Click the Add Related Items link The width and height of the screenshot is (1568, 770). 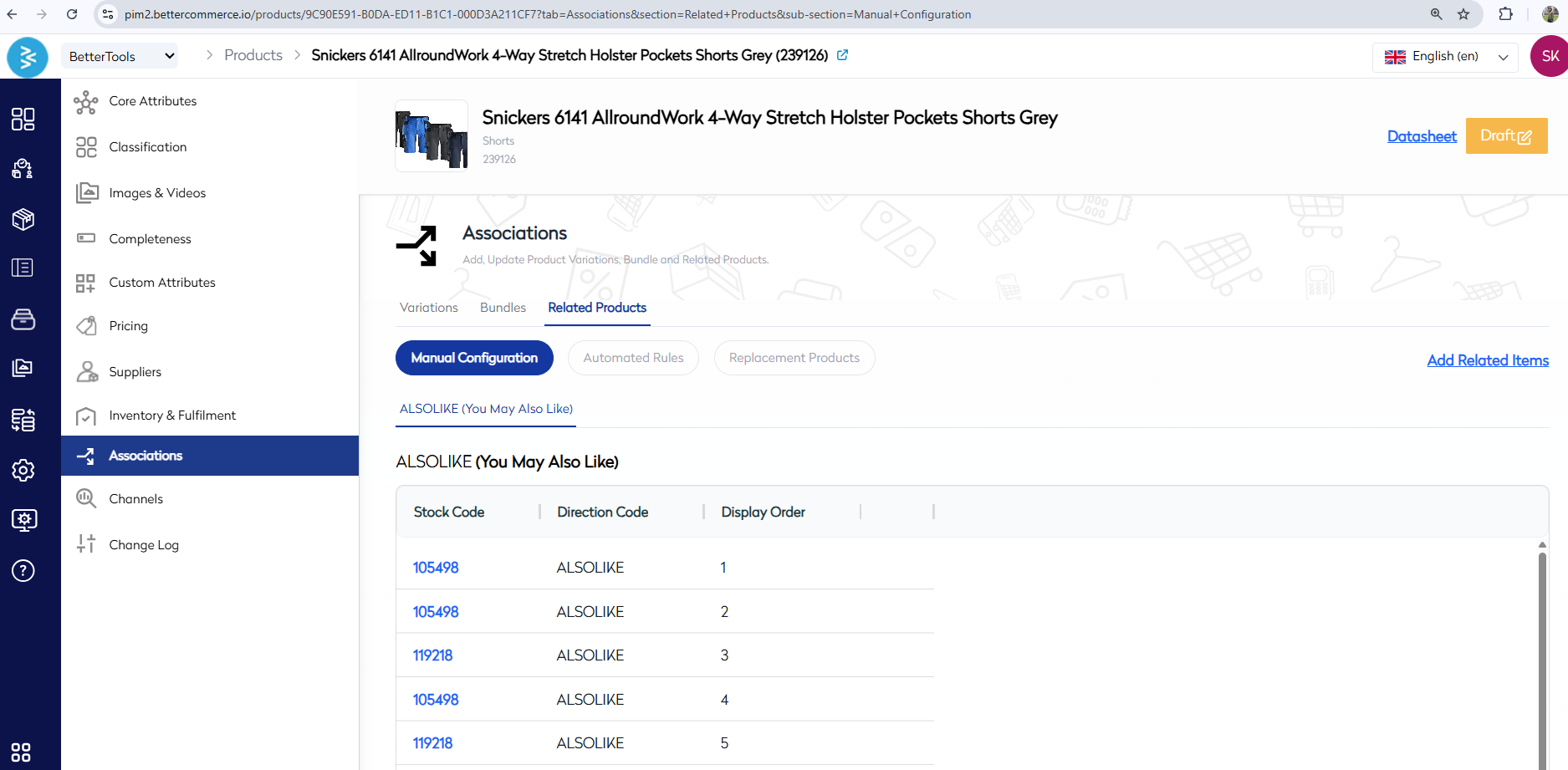pyautogui.click(x=1488, y=360)
